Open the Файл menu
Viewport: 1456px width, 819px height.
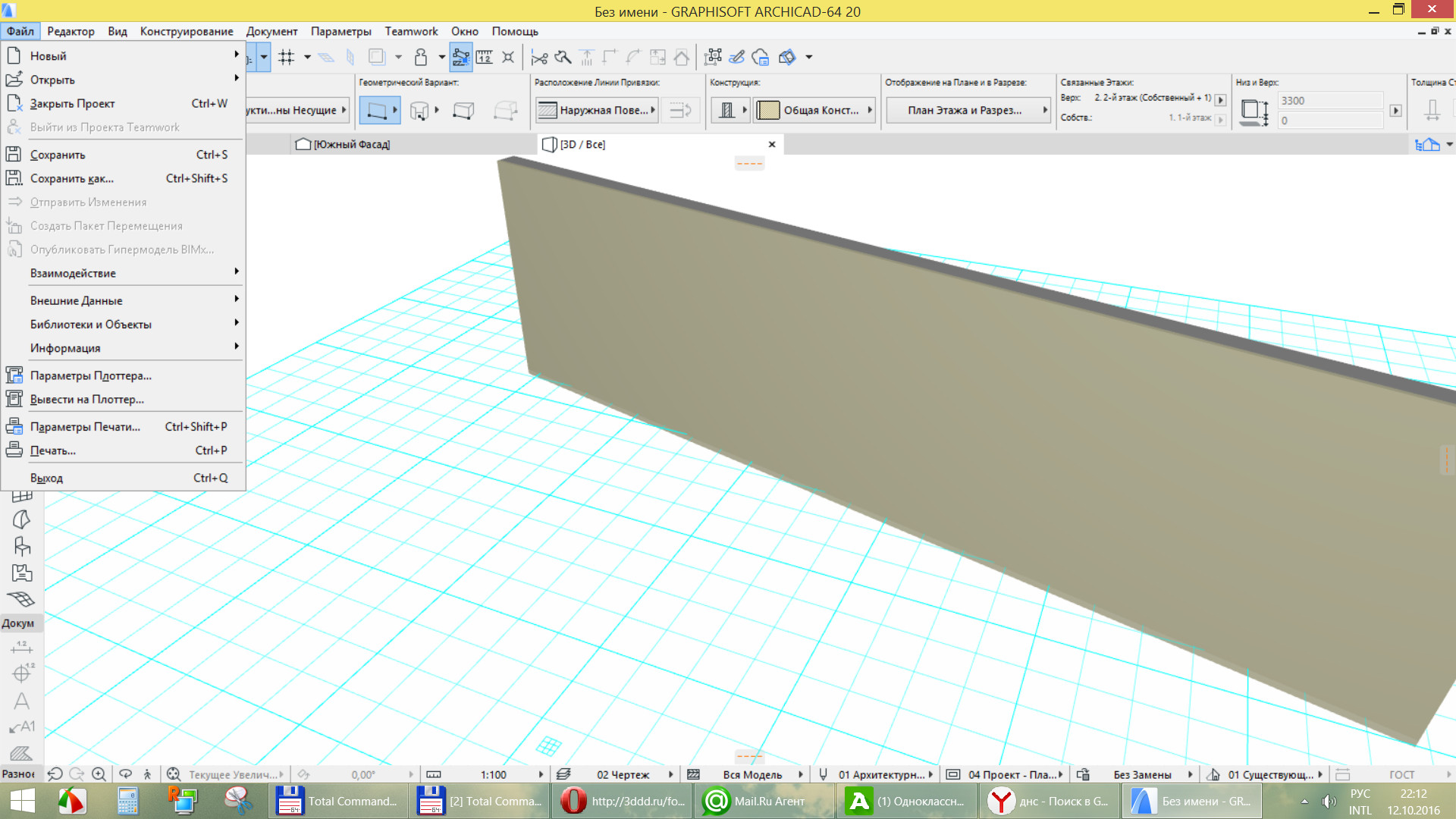pyautogui.click(x=20, y=31)
